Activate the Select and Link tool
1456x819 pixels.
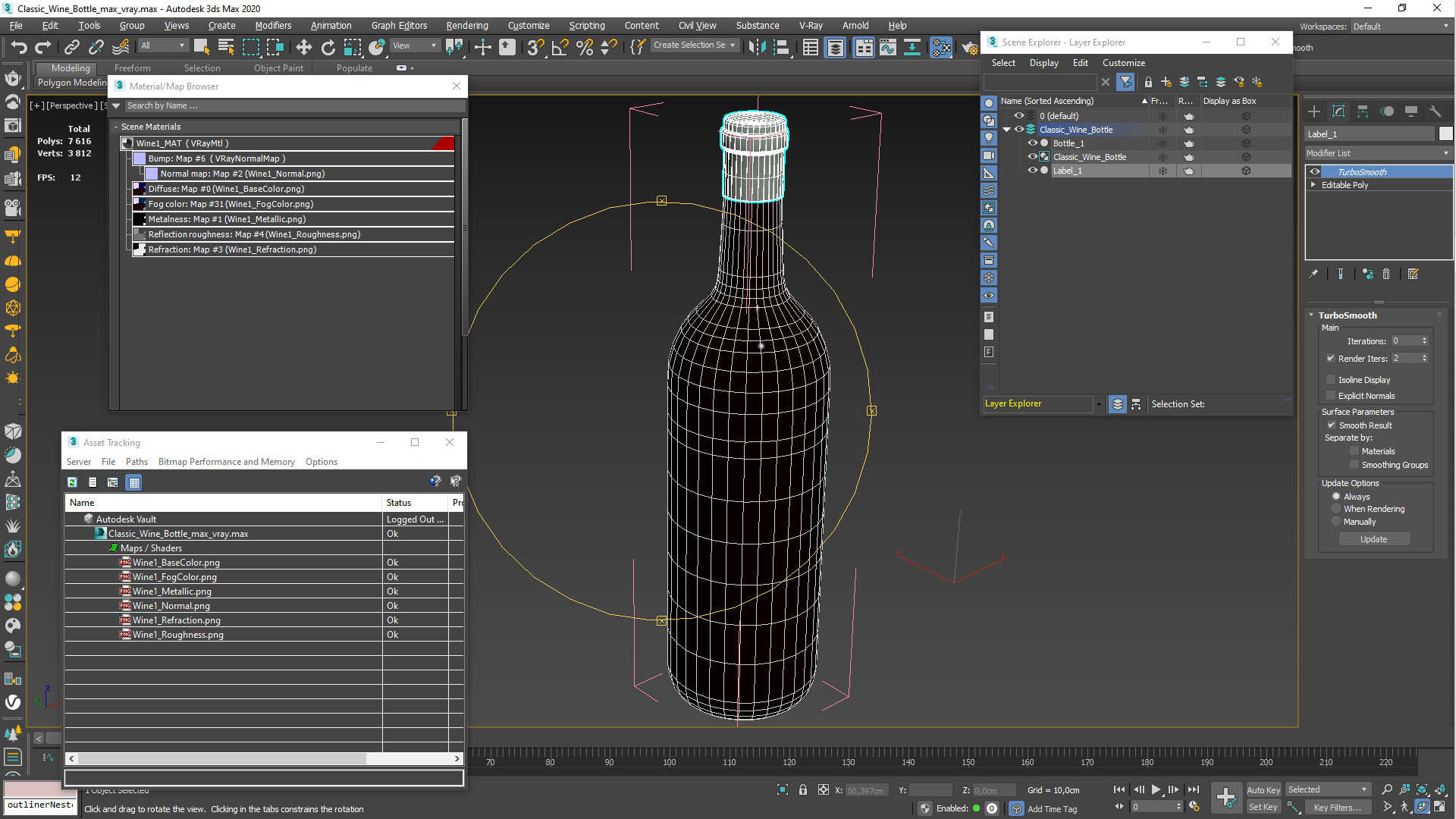71,47
